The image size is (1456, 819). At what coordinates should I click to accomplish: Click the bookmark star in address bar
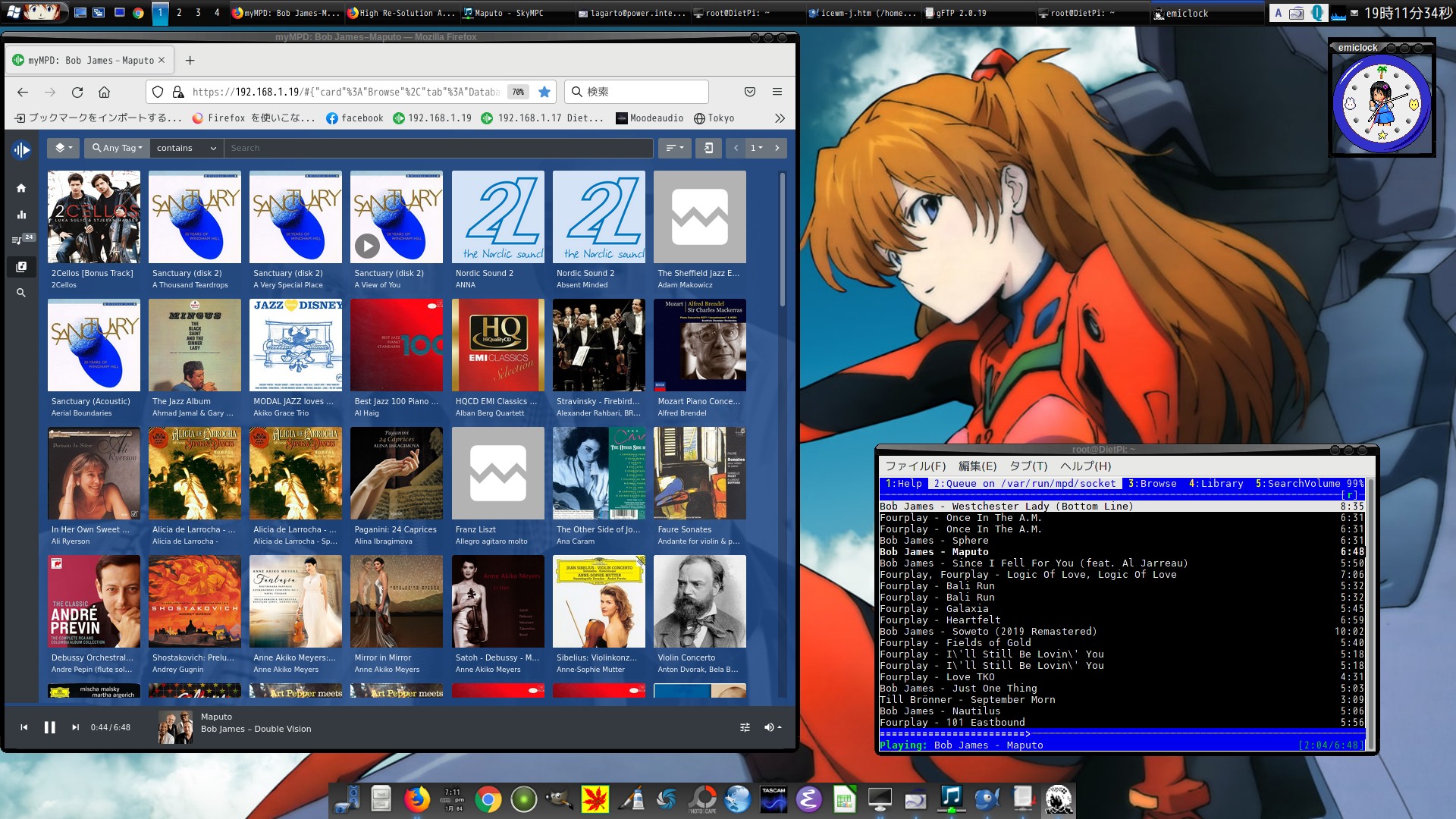(544, 92)
